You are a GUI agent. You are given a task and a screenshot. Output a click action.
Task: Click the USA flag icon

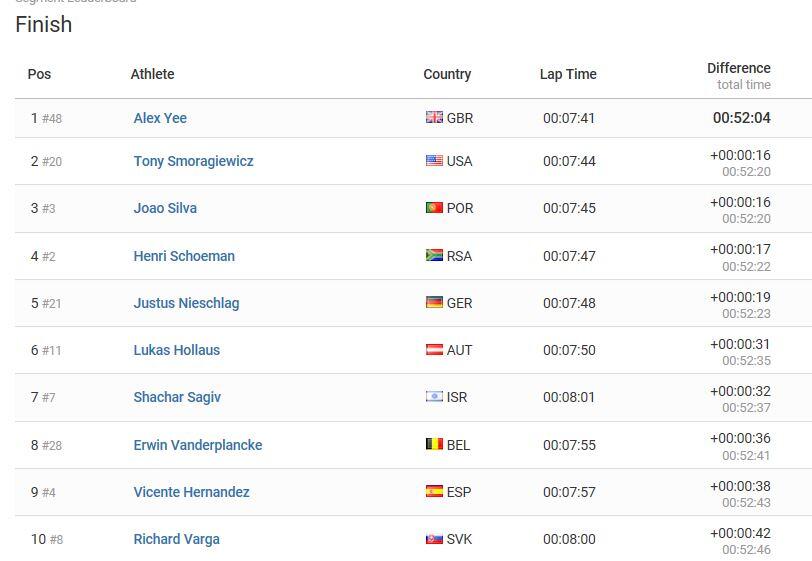click(x=434, y=161)
